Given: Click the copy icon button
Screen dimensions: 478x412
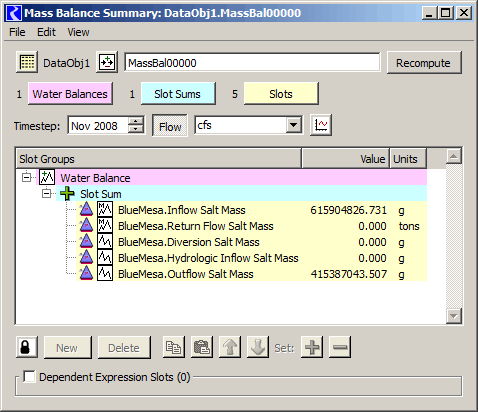Looking at the screenshot, I should click(x=174, y=347).
